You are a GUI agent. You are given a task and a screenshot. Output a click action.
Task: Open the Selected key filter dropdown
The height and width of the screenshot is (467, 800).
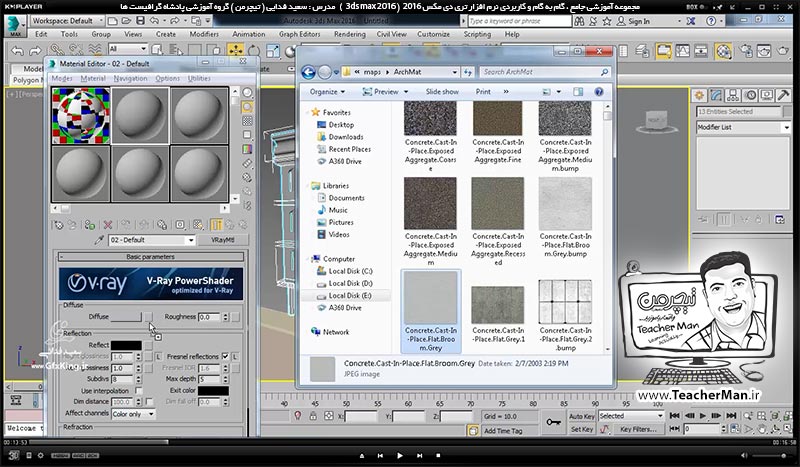(x=631, y=416)
